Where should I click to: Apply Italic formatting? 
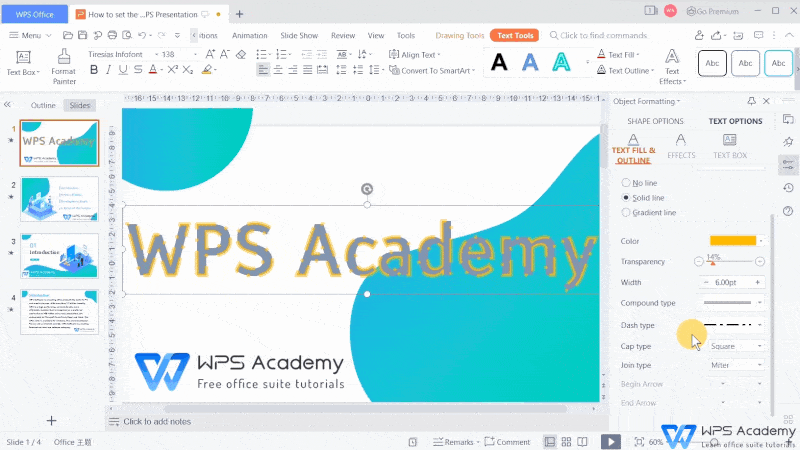(x=108, y=70)
